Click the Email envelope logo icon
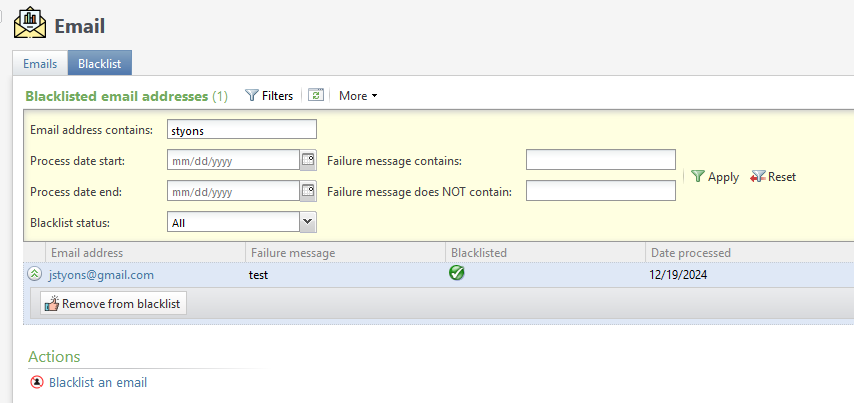Viewport: 854px width, 403px height. [30, 23]
